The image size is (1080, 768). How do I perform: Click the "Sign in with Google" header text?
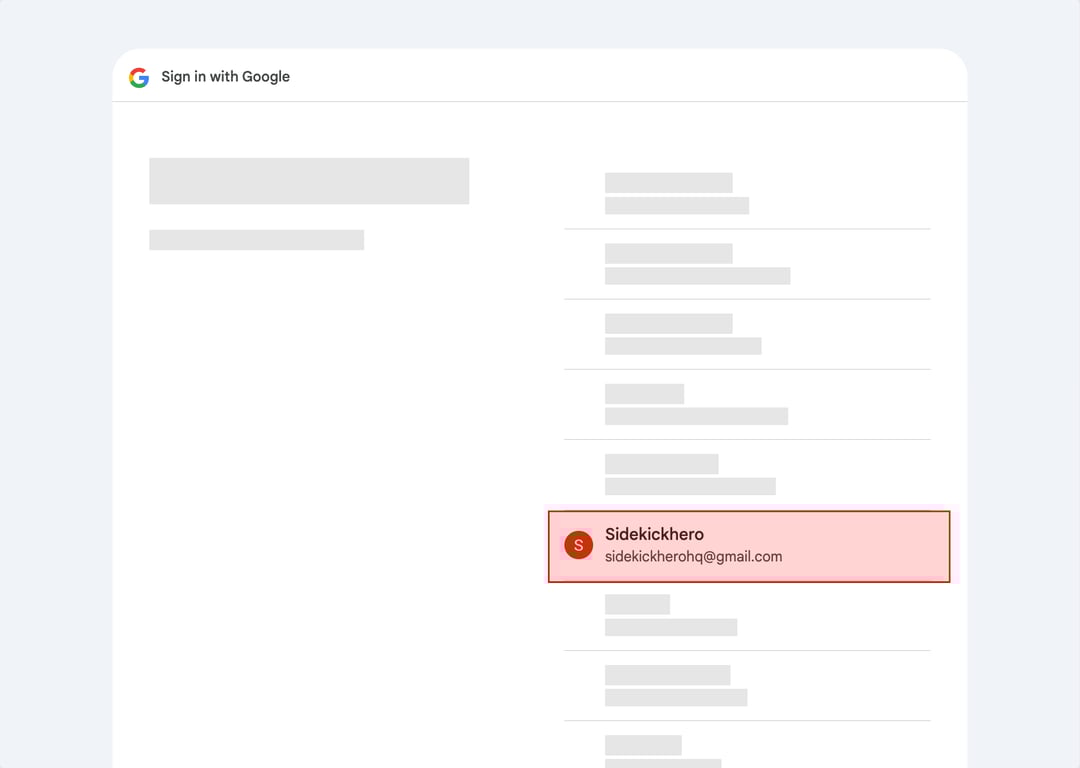point(225,77)
